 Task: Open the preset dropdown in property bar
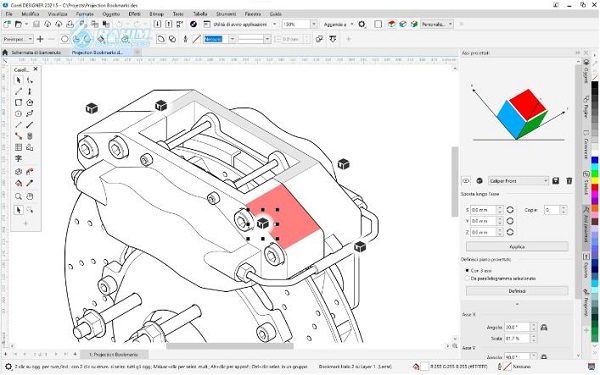pyautogui.click(x=18, y=39)
